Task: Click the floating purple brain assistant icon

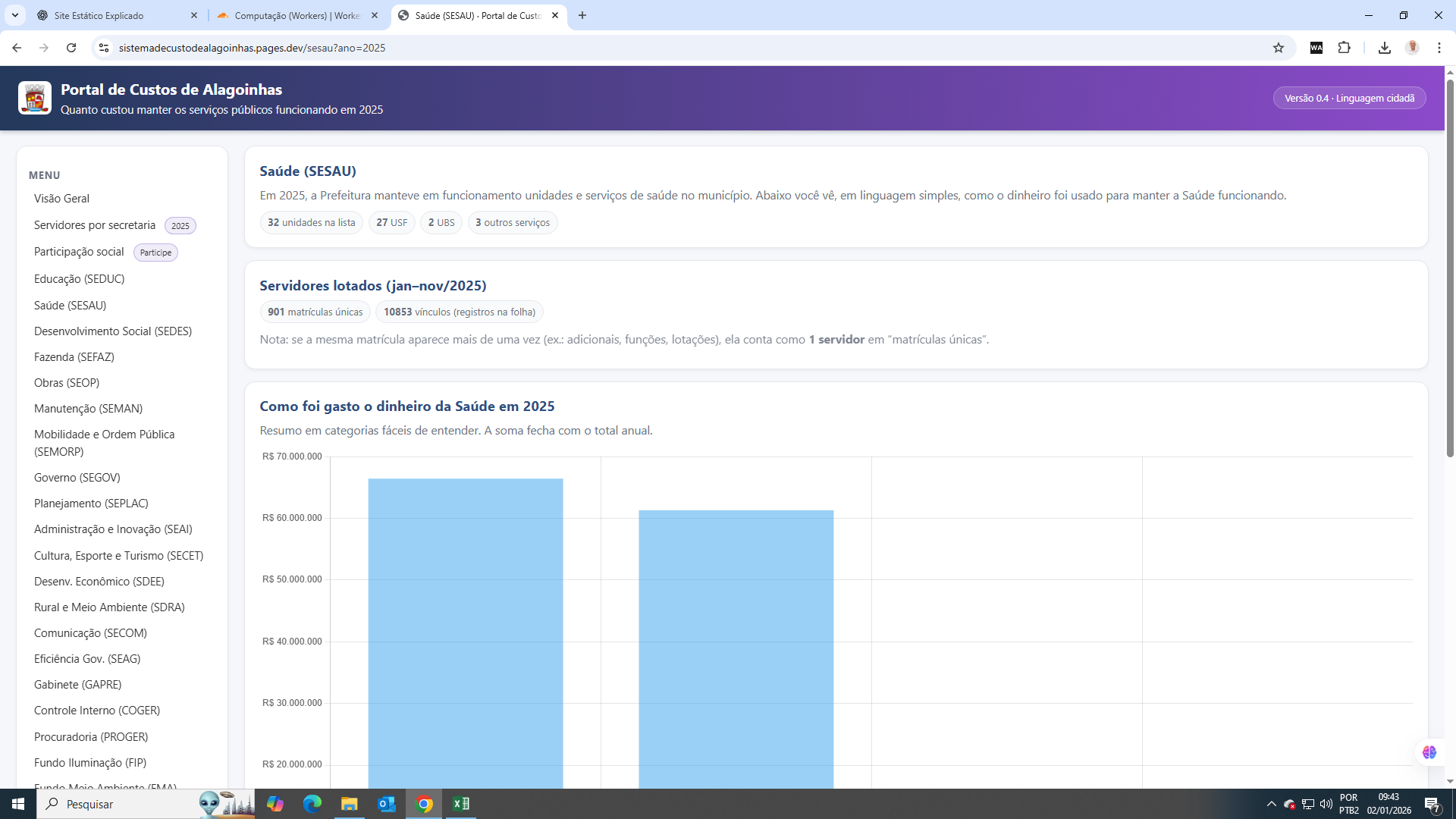Action: [1429, 752]
